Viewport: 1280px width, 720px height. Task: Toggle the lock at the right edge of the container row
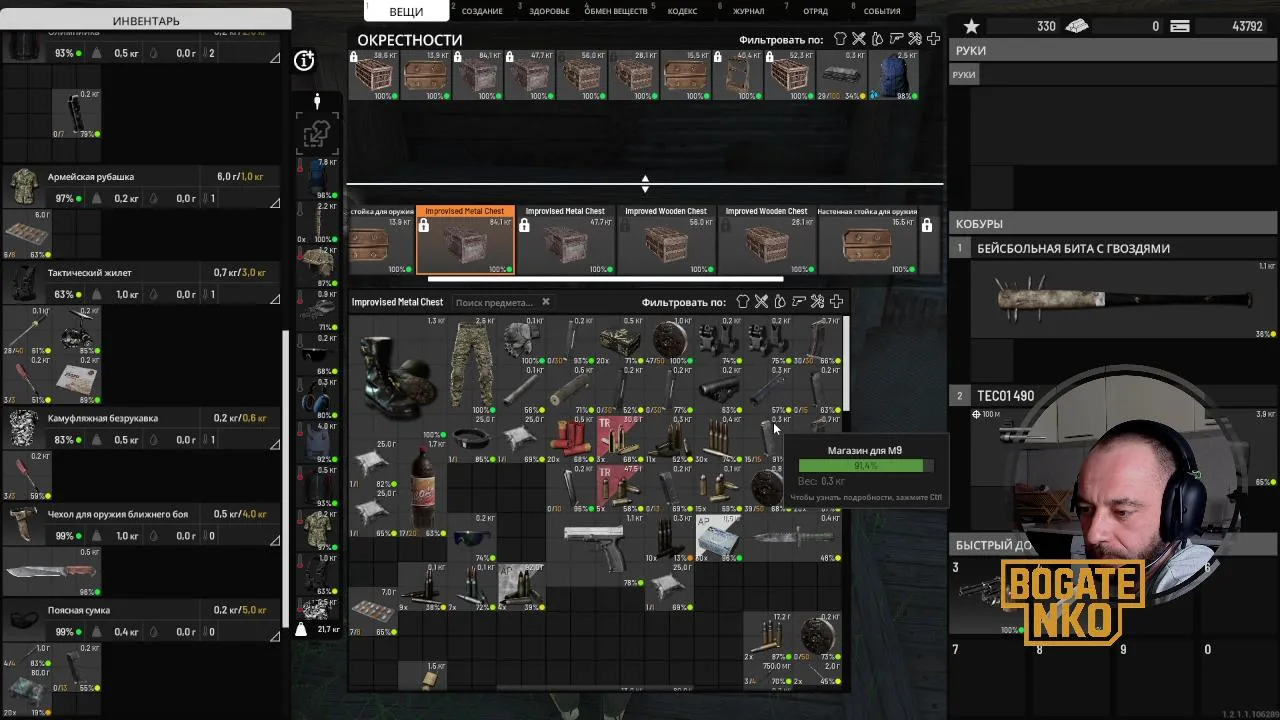click(x=929, y=226)
